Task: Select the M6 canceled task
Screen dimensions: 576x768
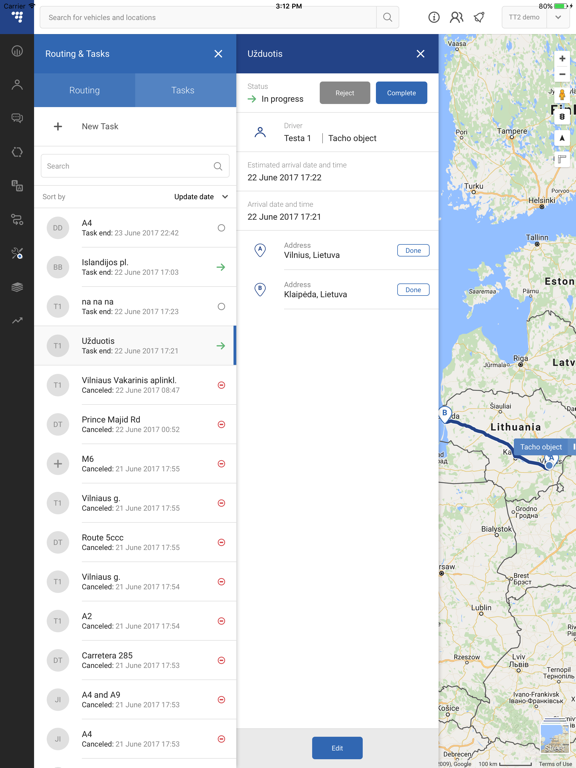Action: pyautogui.click(x=135, y=464)
